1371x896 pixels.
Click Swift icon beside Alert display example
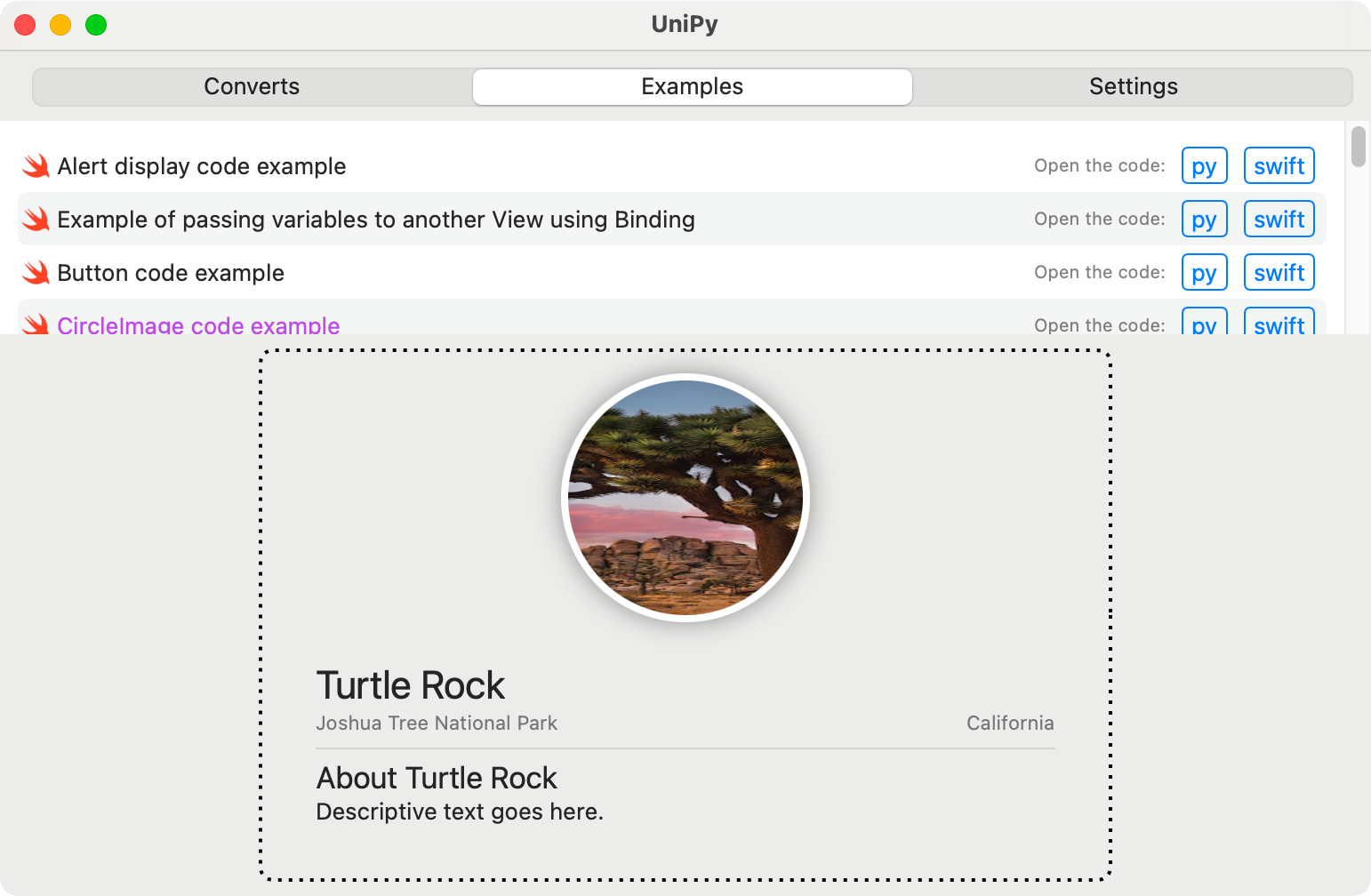point(36,166)
